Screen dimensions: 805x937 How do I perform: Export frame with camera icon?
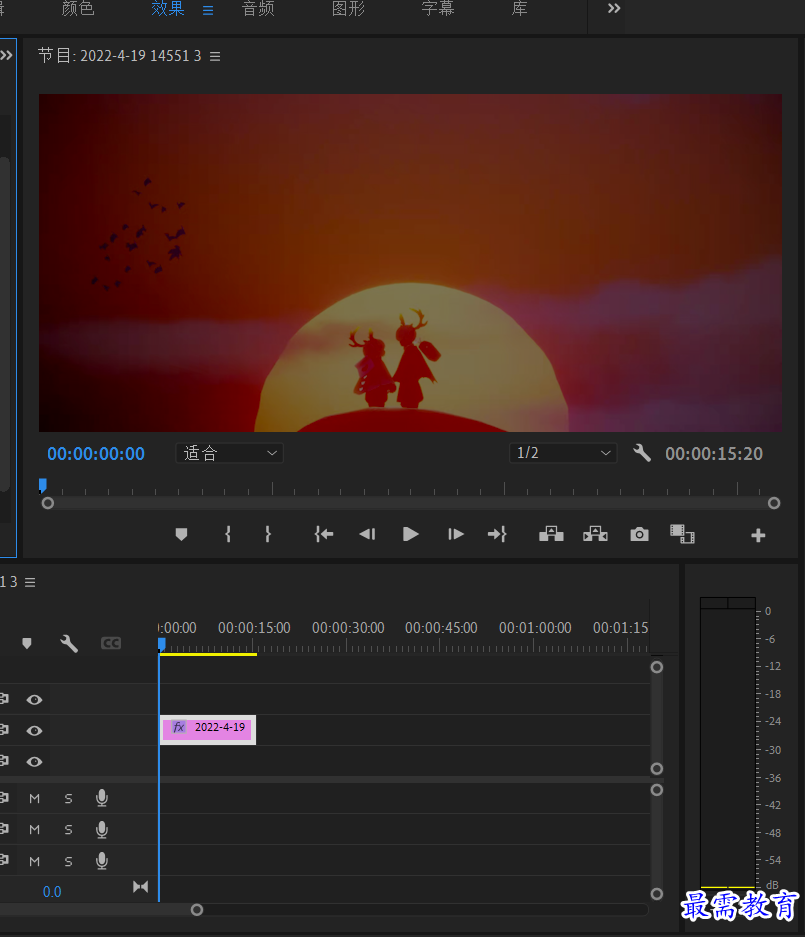click(x=639, y=534)
